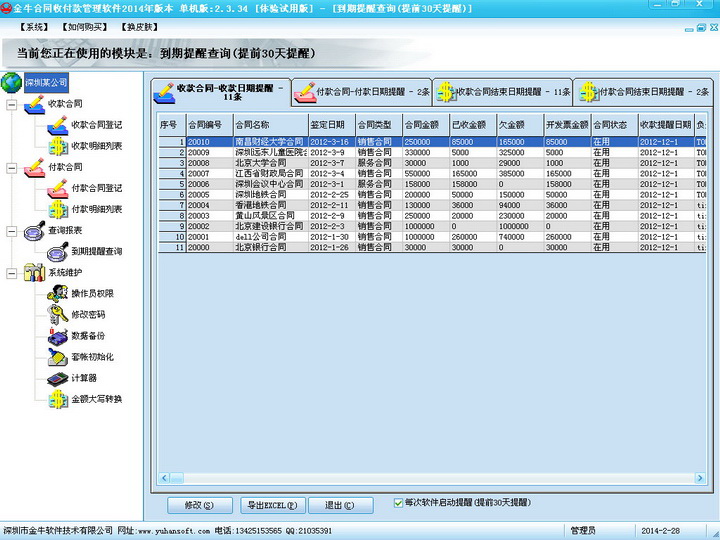Click the 套帐初始化 icon
This screenshot has height=540, width=720.
click(56, 357)
